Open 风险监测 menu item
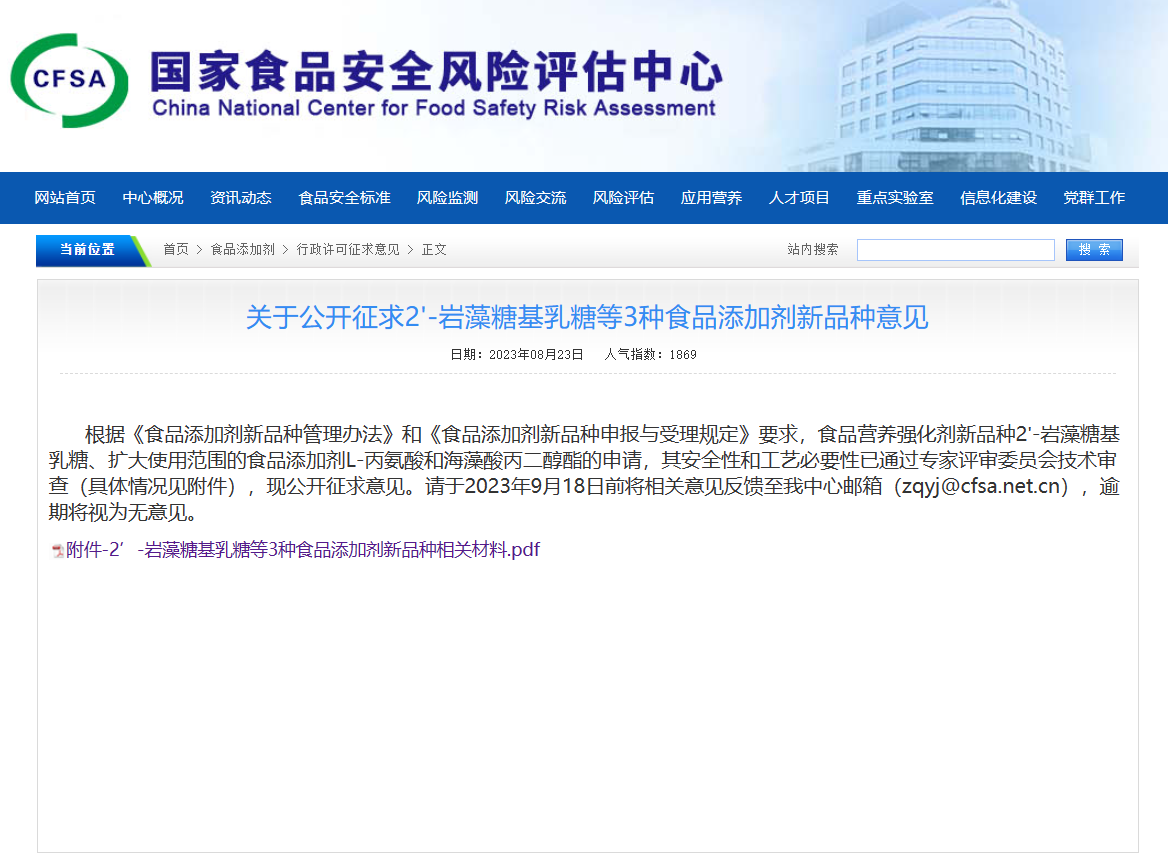This screenshot has height=861, width=1168. click(x=448, y=198)
